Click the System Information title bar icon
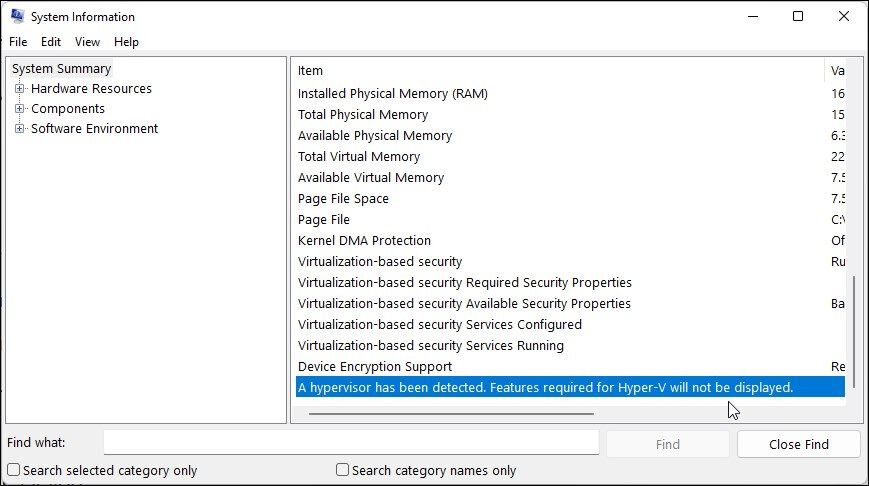The width and height of the screenshot is (869, 486). coord(17,16)
